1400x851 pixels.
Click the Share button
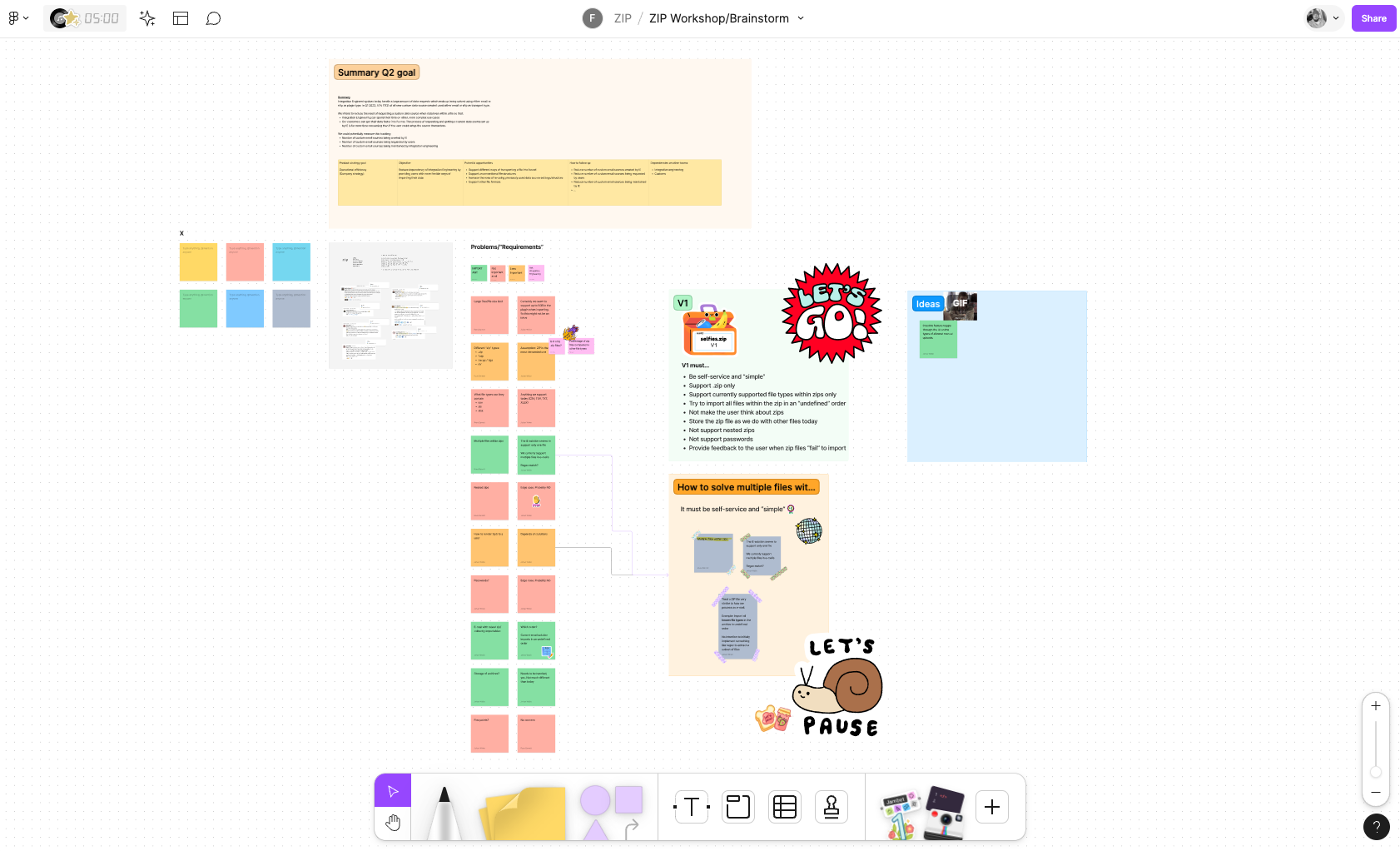(x=1374, y=18)
